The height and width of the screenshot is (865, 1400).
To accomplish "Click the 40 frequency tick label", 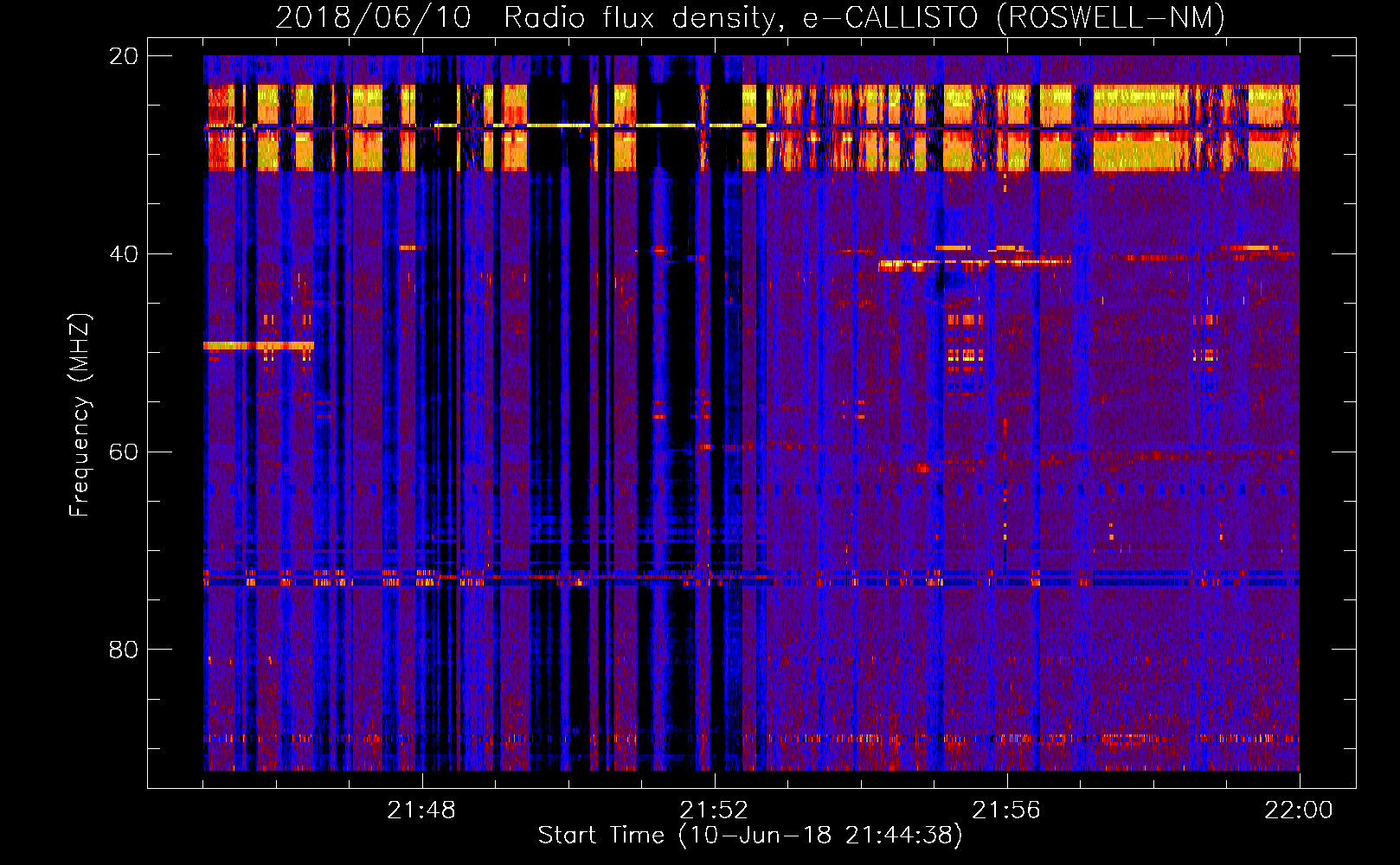I will pyautogui.click(x=124, y=254).
